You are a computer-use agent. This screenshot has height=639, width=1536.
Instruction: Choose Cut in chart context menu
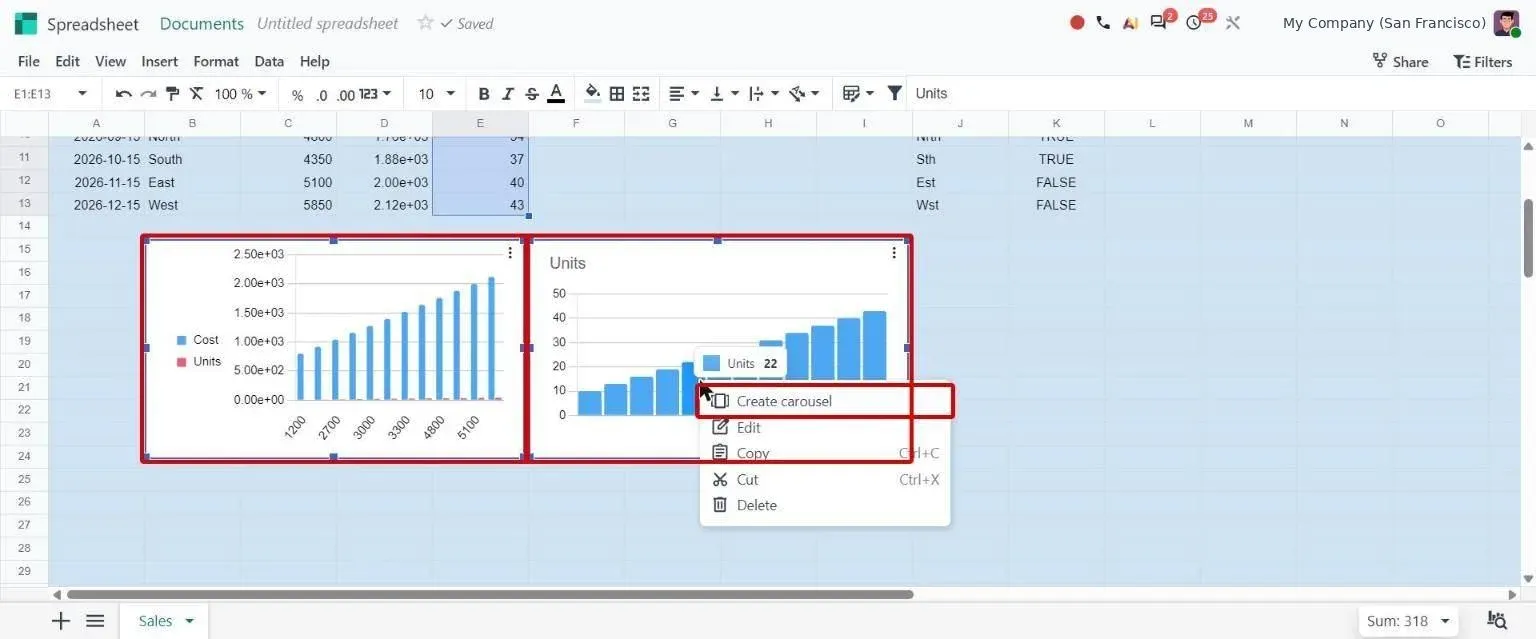(825, 479)
